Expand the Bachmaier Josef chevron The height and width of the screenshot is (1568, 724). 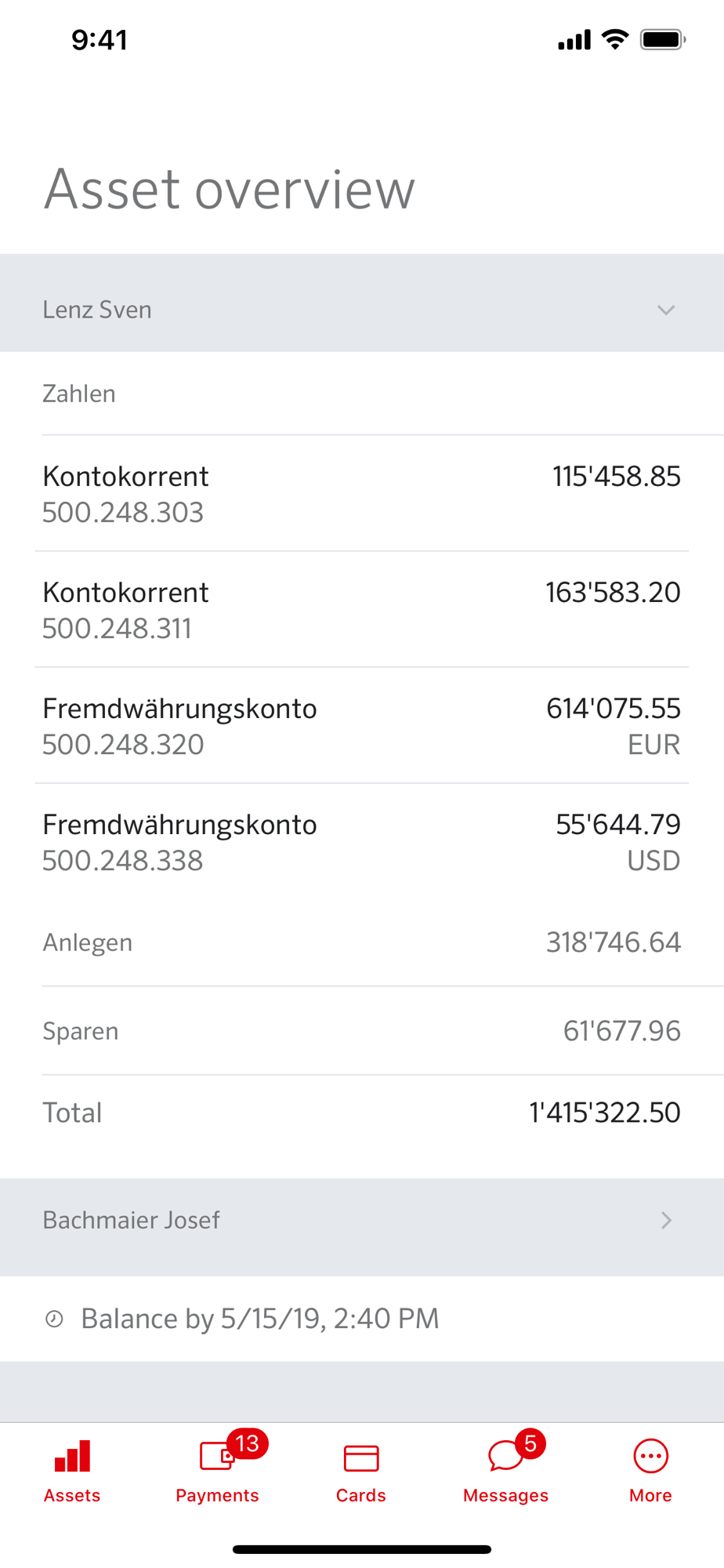coord(666,1220)
